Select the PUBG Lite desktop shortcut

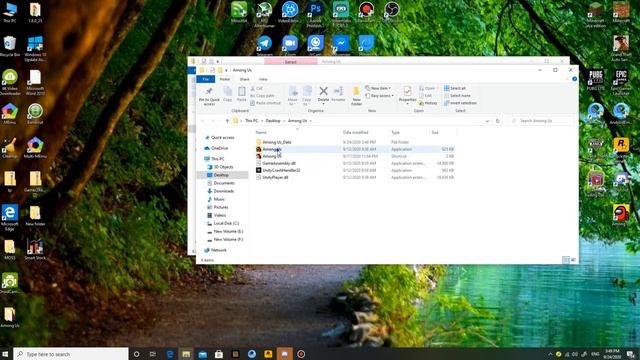[x=596, y=80]
